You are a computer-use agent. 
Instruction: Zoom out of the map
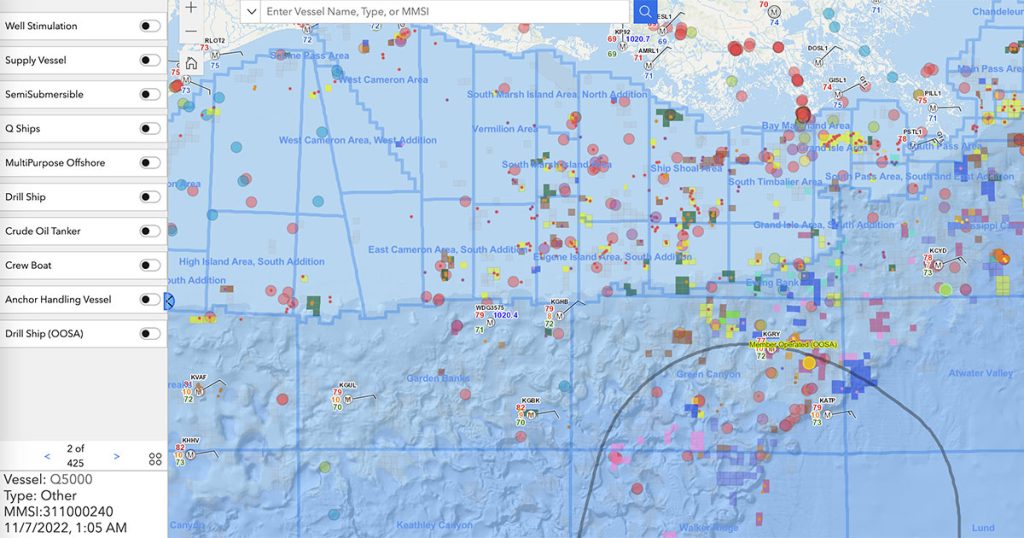tap(191, 31)
